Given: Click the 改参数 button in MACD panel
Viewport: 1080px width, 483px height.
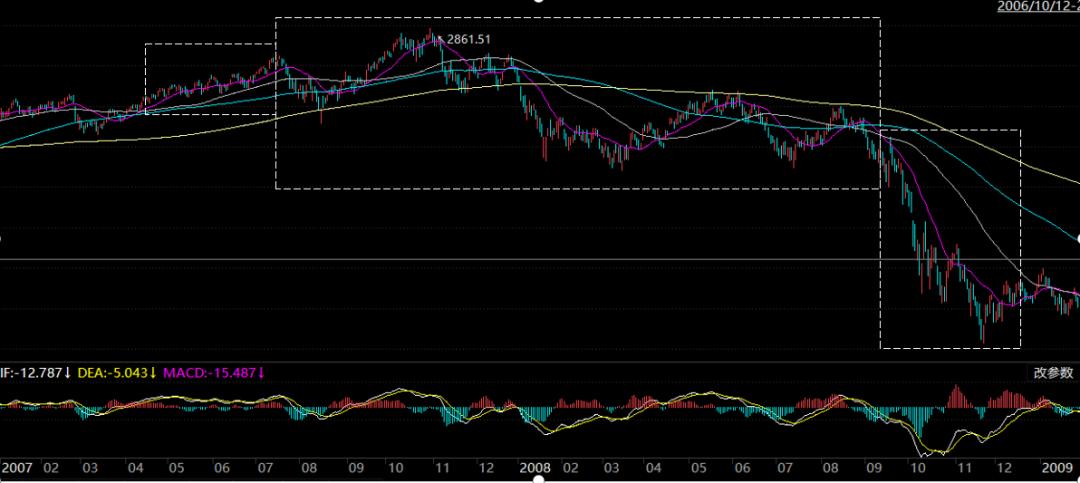Looking at the screenshot, I should coord(1054,373).
